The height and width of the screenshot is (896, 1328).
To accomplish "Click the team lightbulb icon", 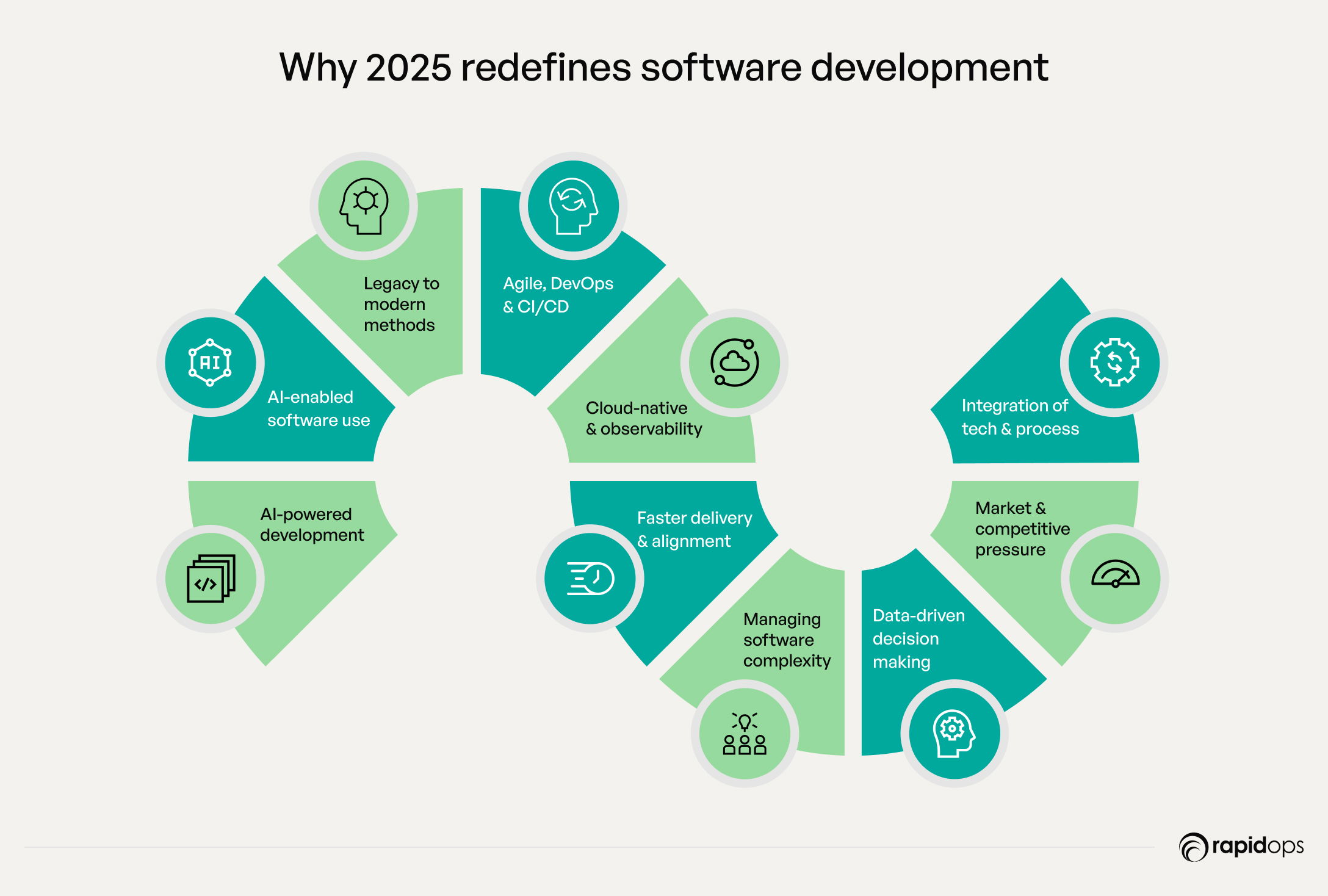I will [x=744, y=734].
